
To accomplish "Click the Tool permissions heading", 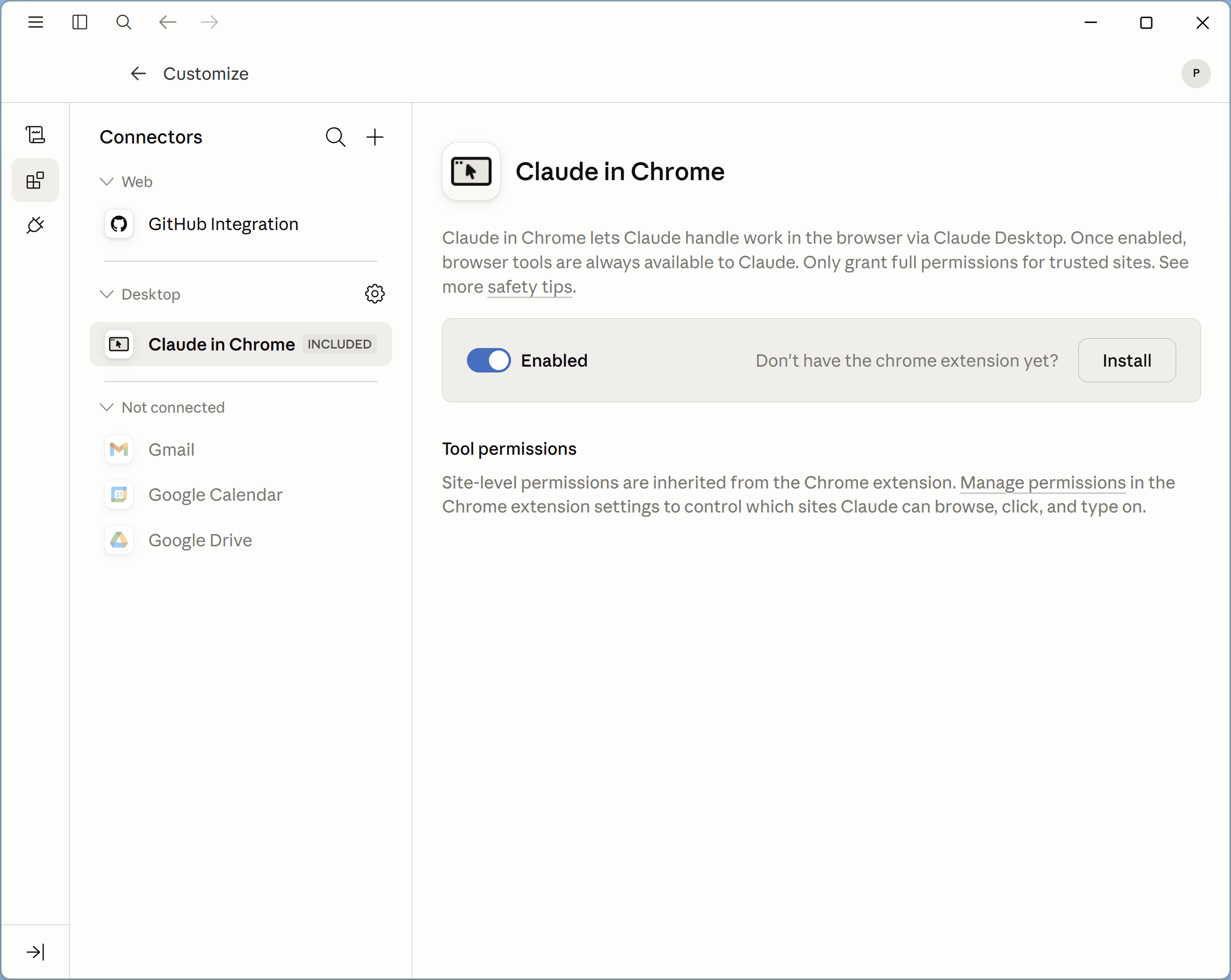I will [x=510, y=449].
